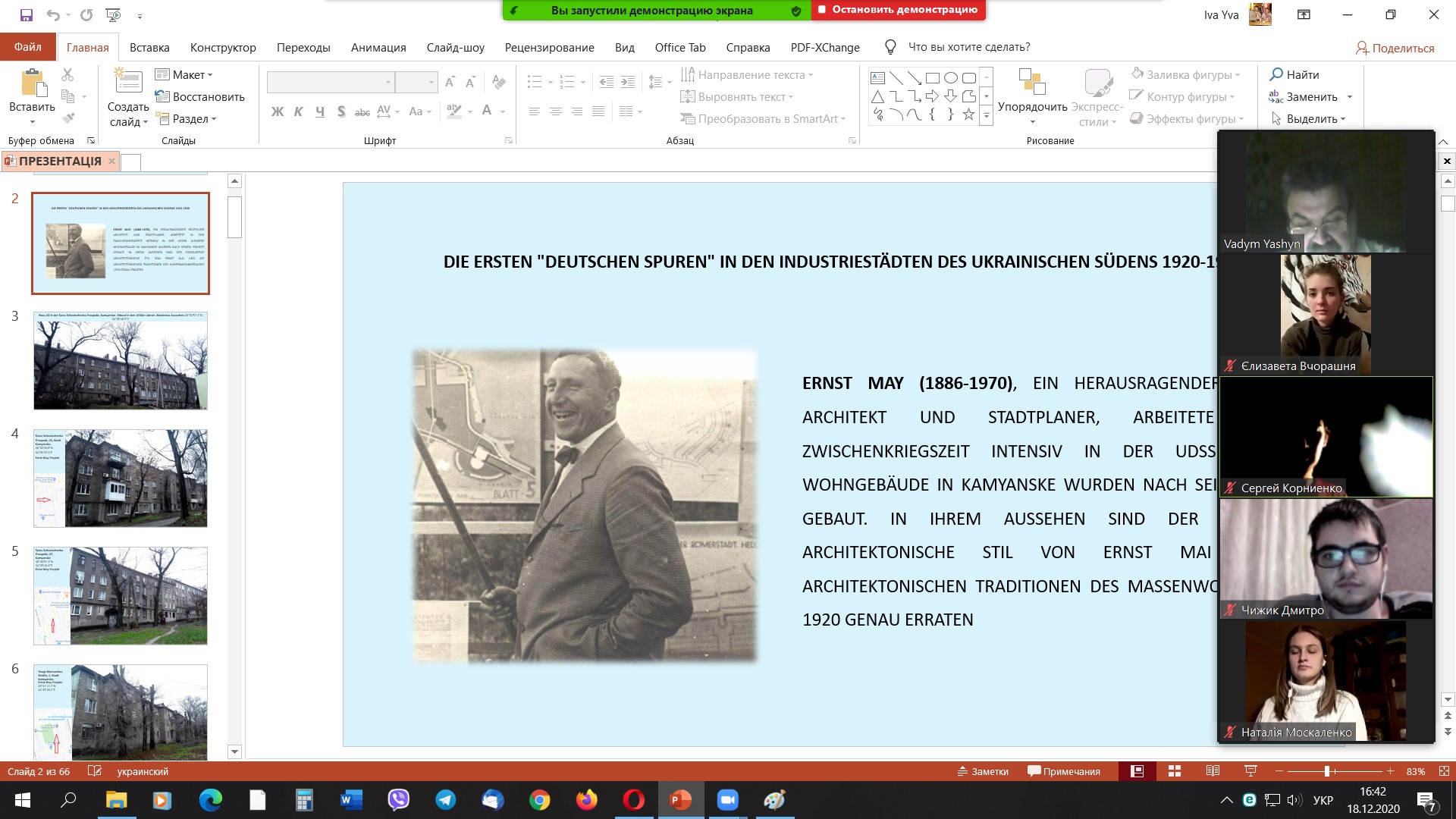Toggle underline (Ч) formatting

click(320, 111)
